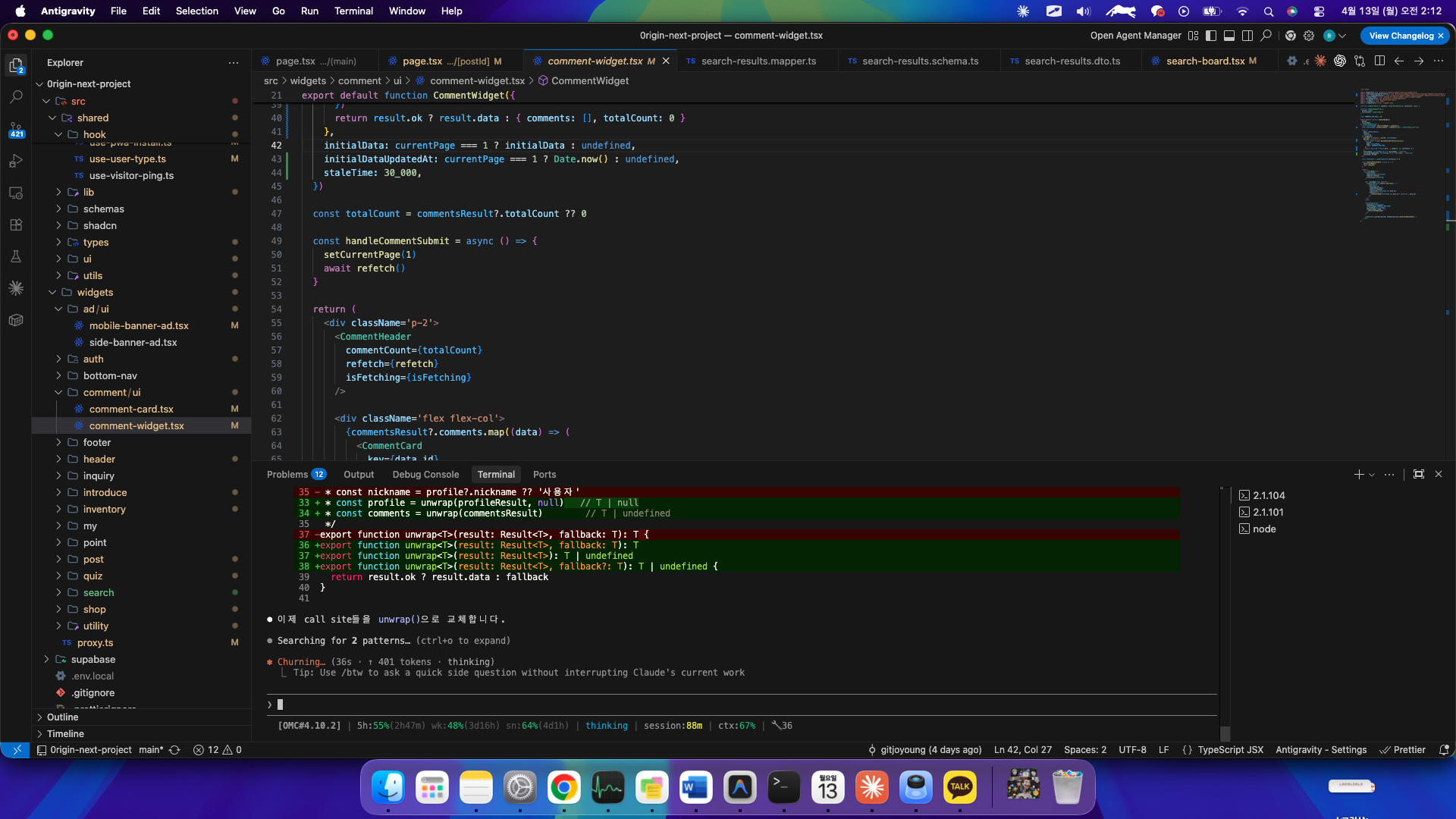1456x819 pixels.
Task: Open the Terminal menu in menu bar
Action: (353, 11)
